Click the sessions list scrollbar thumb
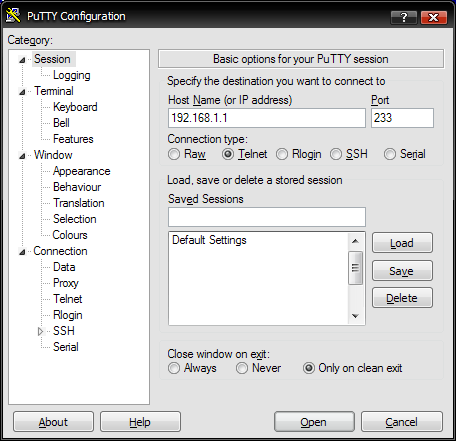This screenshot has height=441, width=456. click(355, 268)
